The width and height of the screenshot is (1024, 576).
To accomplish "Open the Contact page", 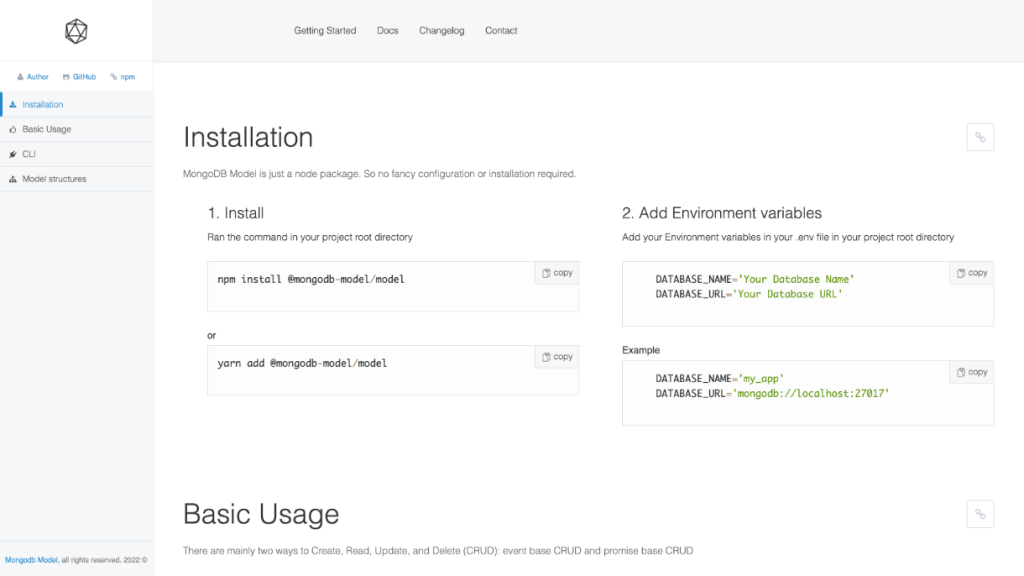I will pos(501,31).
